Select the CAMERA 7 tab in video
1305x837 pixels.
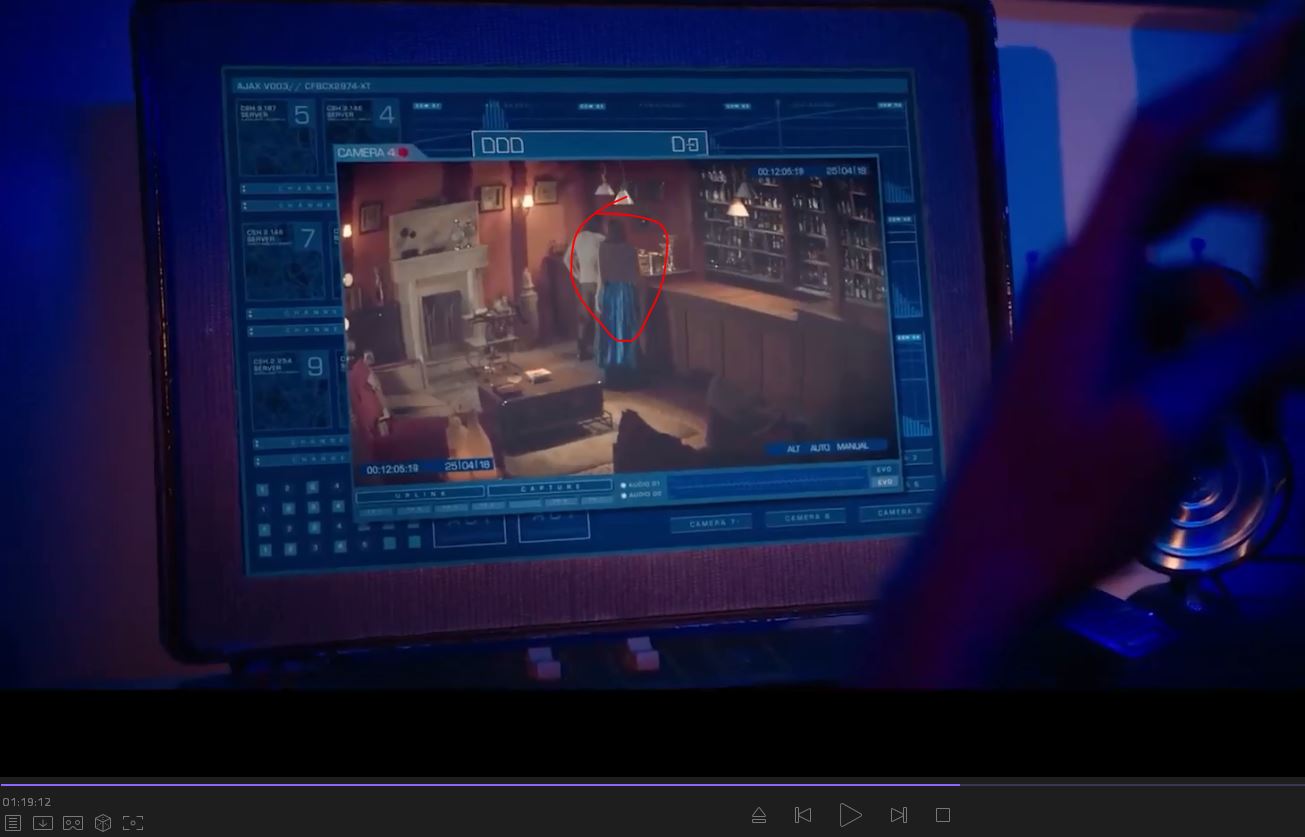[711, 523]
